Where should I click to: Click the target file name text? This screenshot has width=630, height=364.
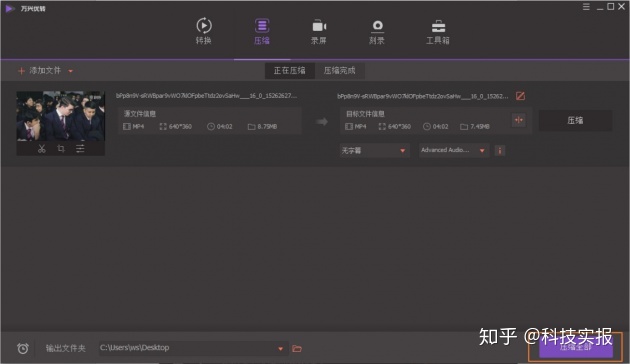tap(423, 96)
